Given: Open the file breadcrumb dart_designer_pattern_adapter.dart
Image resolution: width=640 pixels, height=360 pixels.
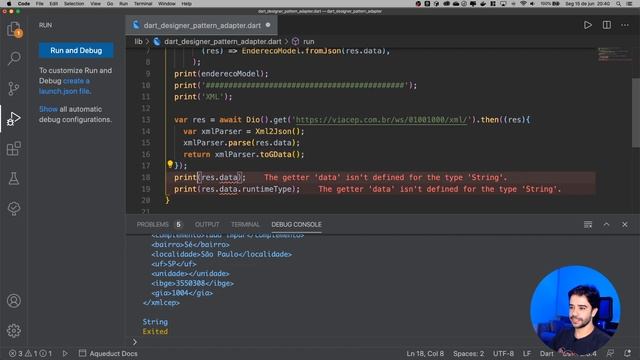Looking at the screenshot, I should point(222,42).
